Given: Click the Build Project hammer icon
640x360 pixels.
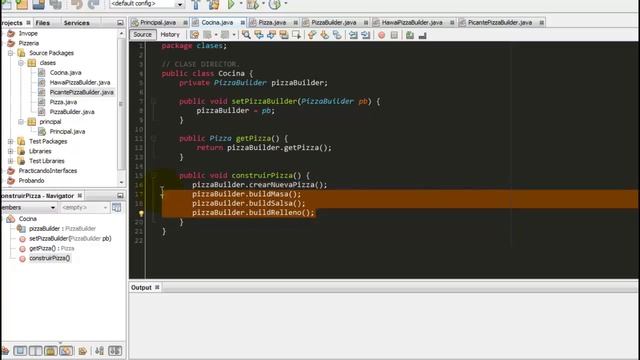Looking at the screenshot, I should (x=196, y=4).
